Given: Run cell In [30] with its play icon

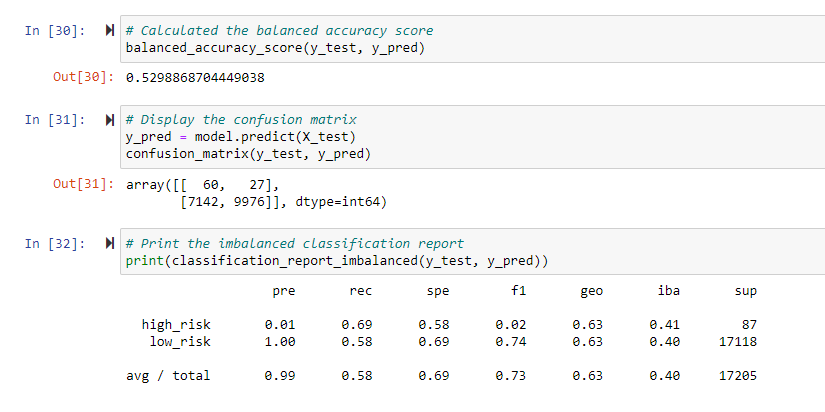Looking at the screenshot, I should [109, 31].
